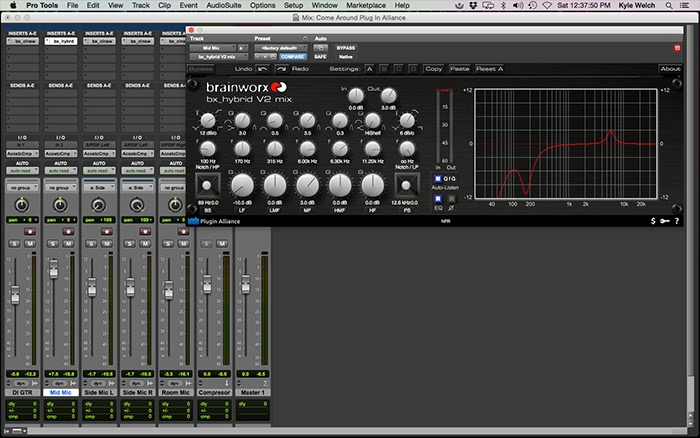700x438 pixels.
Task: Open DI GTR auto read automation dropdown
Action: pos(22,171)
